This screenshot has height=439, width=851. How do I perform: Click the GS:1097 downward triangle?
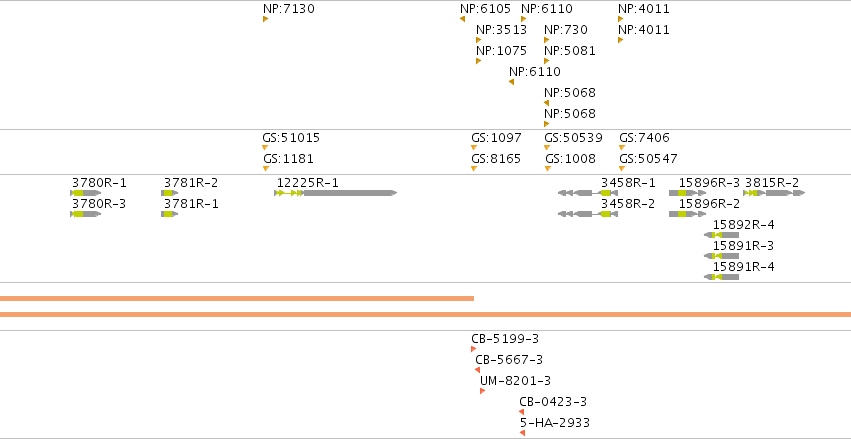click(474, 148)
